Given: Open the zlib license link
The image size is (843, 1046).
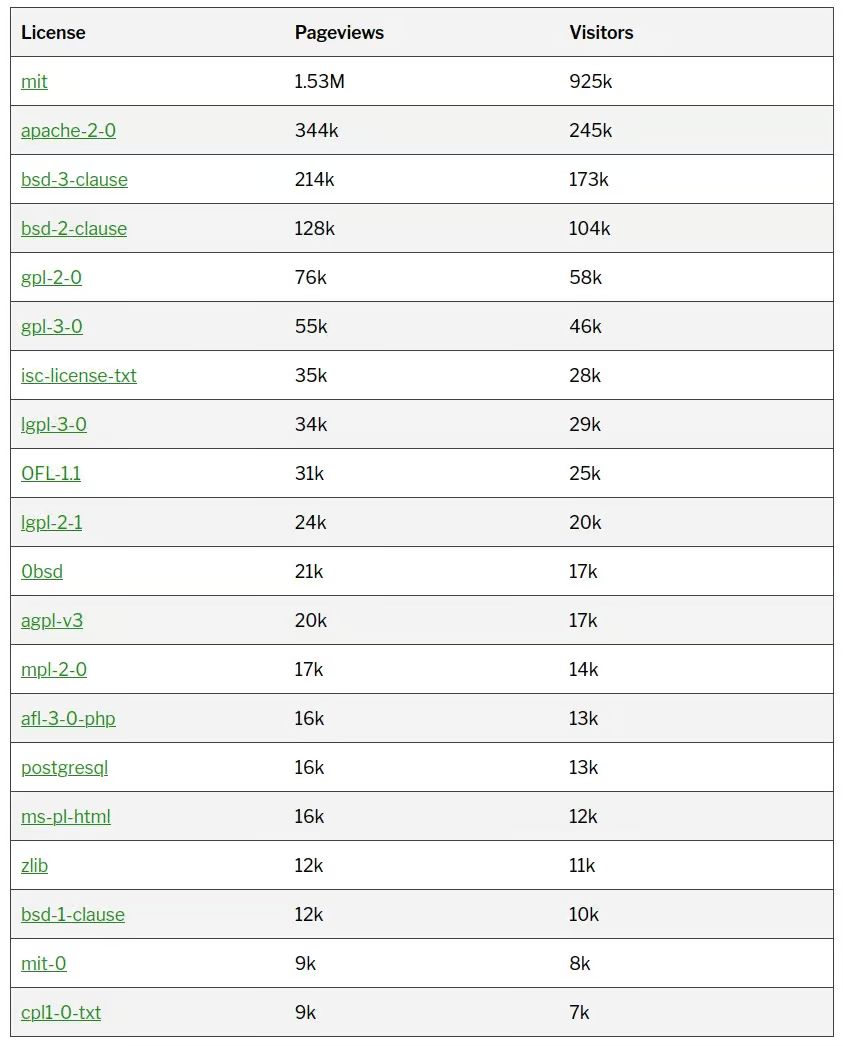Looking at the screenshot, I should pos(34,866).
